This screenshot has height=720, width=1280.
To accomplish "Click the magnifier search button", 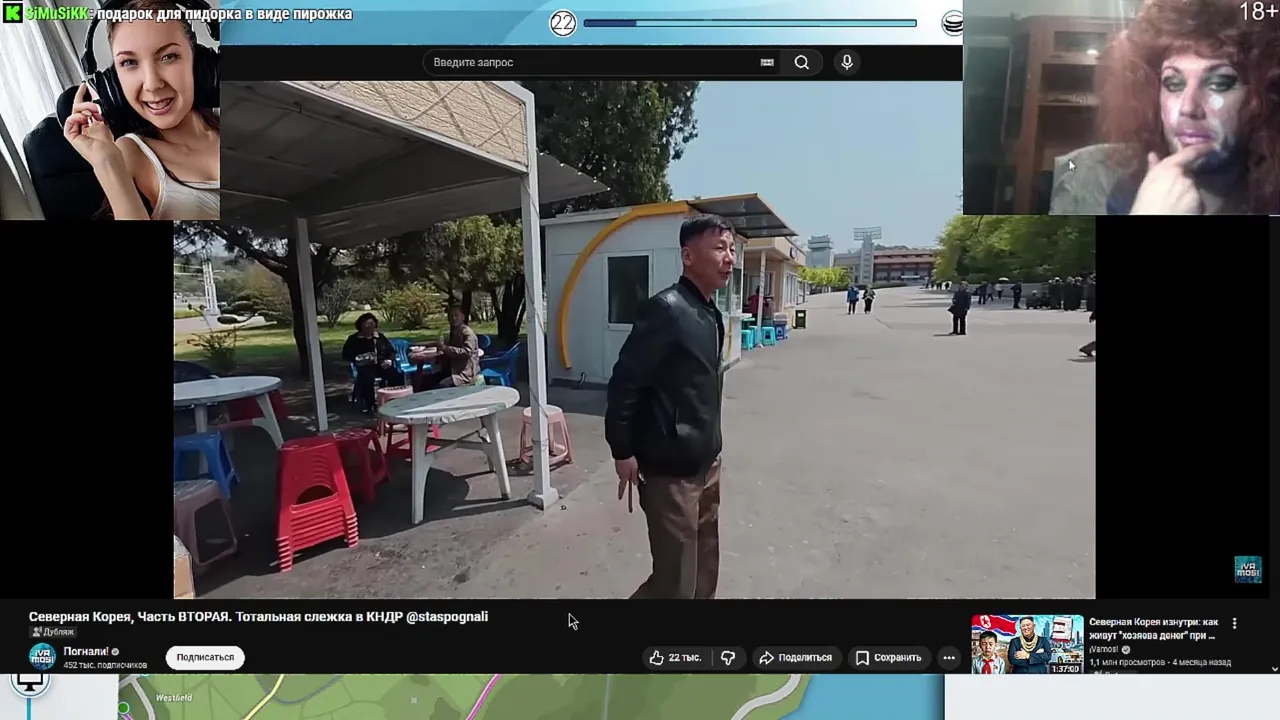I will pyautogui.click(x=802, y=62).
